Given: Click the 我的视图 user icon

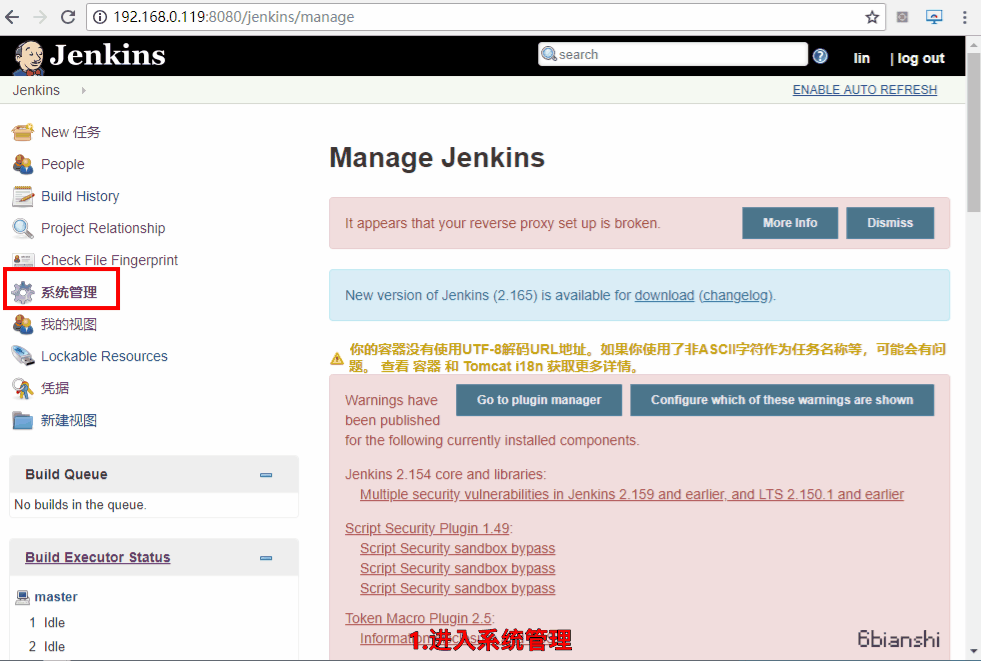Looking at the screenshot, I should (23, 324).
